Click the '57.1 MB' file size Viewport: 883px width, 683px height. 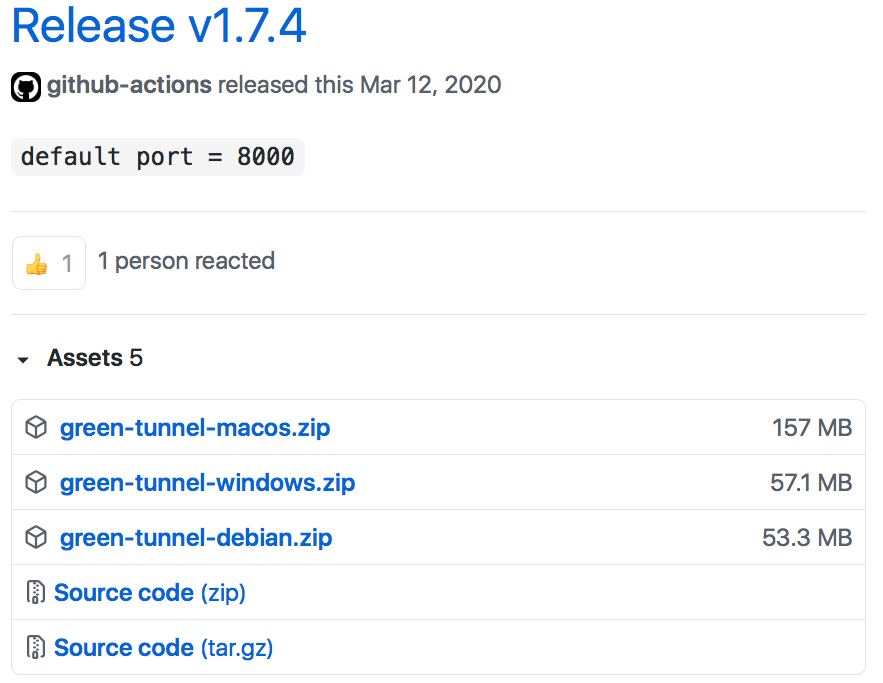(x=811, y=483)
